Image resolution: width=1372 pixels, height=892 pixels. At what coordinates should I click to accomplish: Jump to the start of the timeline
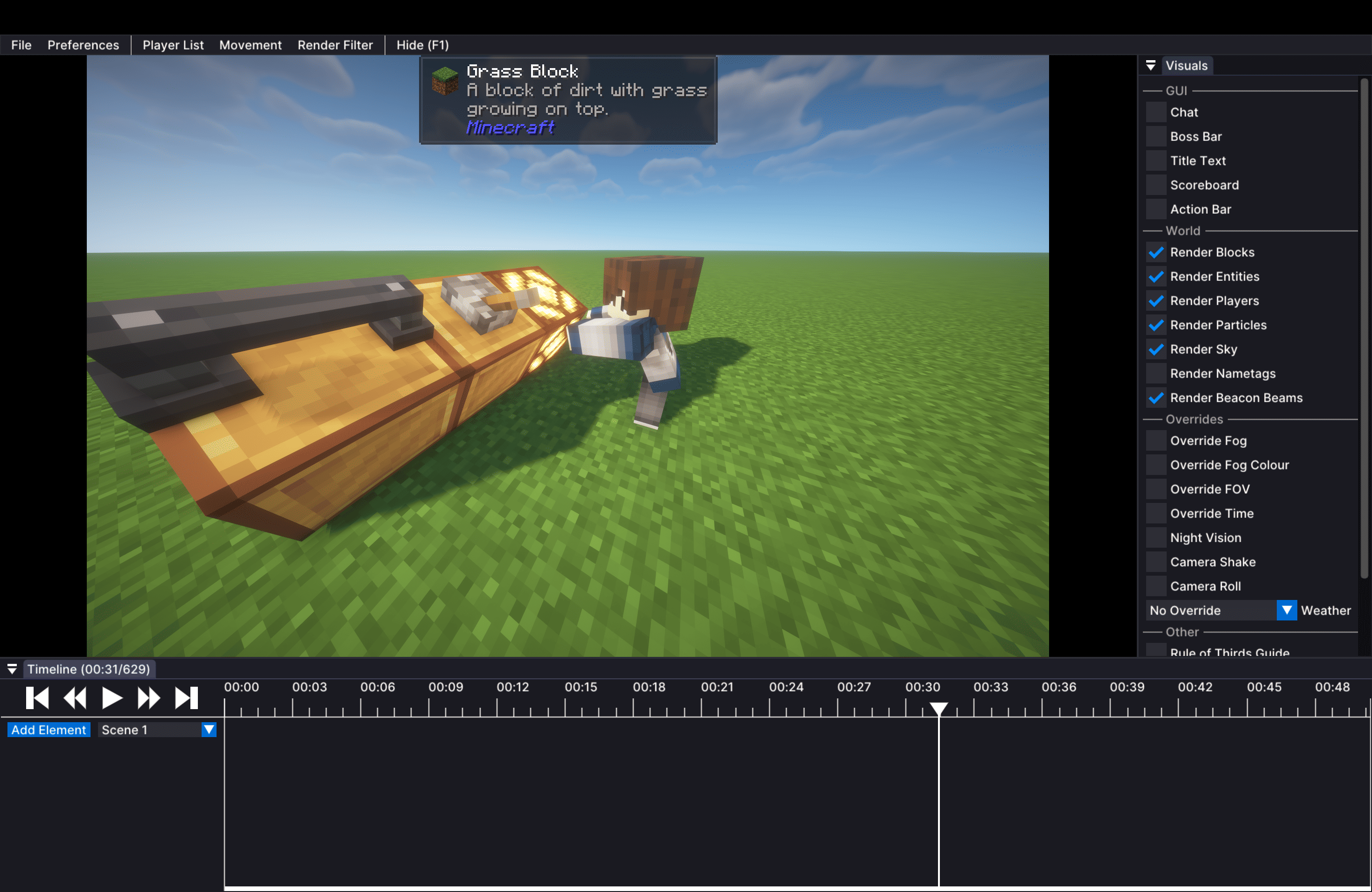tap(37, 698)
